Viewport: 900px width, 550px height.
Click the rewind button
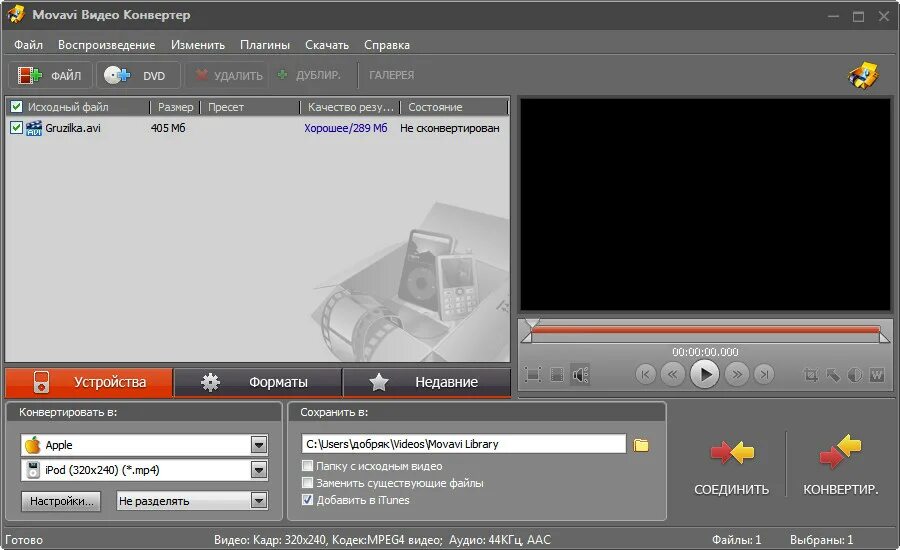pos(672,375)
